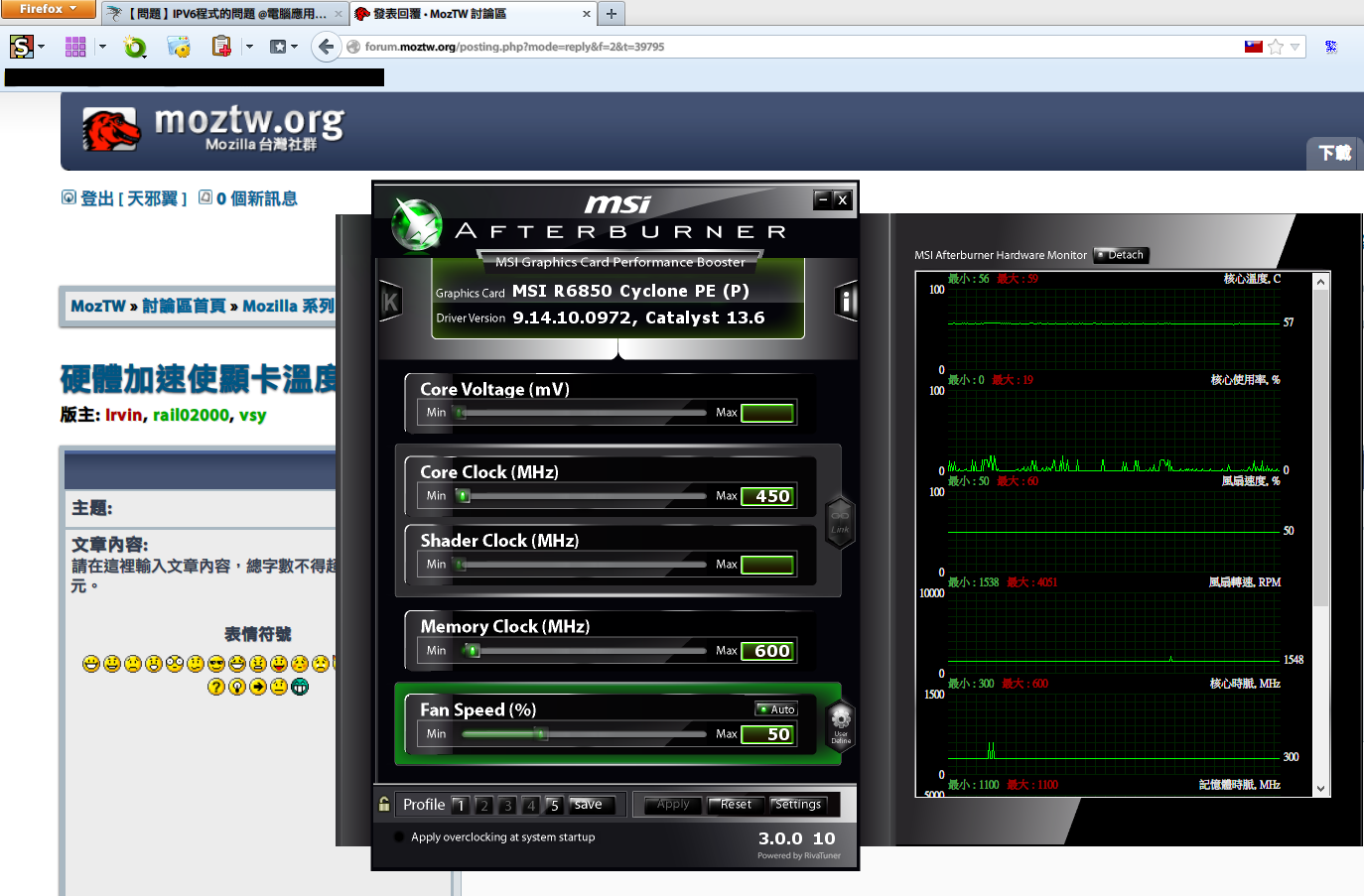1364x896 pixels.
Task: Click the purple grid toolbar icon
Action: pyautogui.click(x=75, y=47)
